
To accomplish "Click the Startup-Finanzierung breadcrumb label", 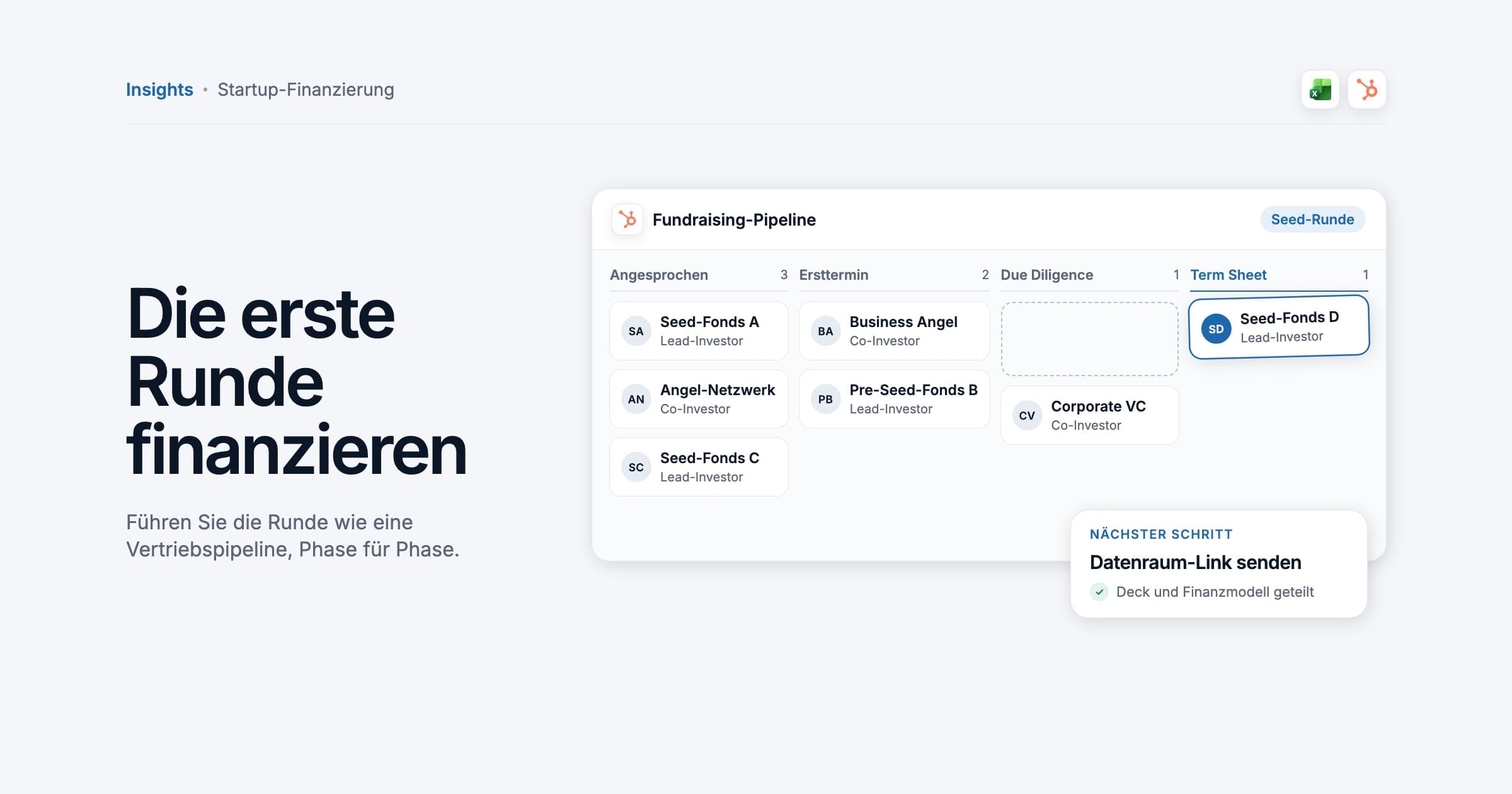I will [306, 89].
